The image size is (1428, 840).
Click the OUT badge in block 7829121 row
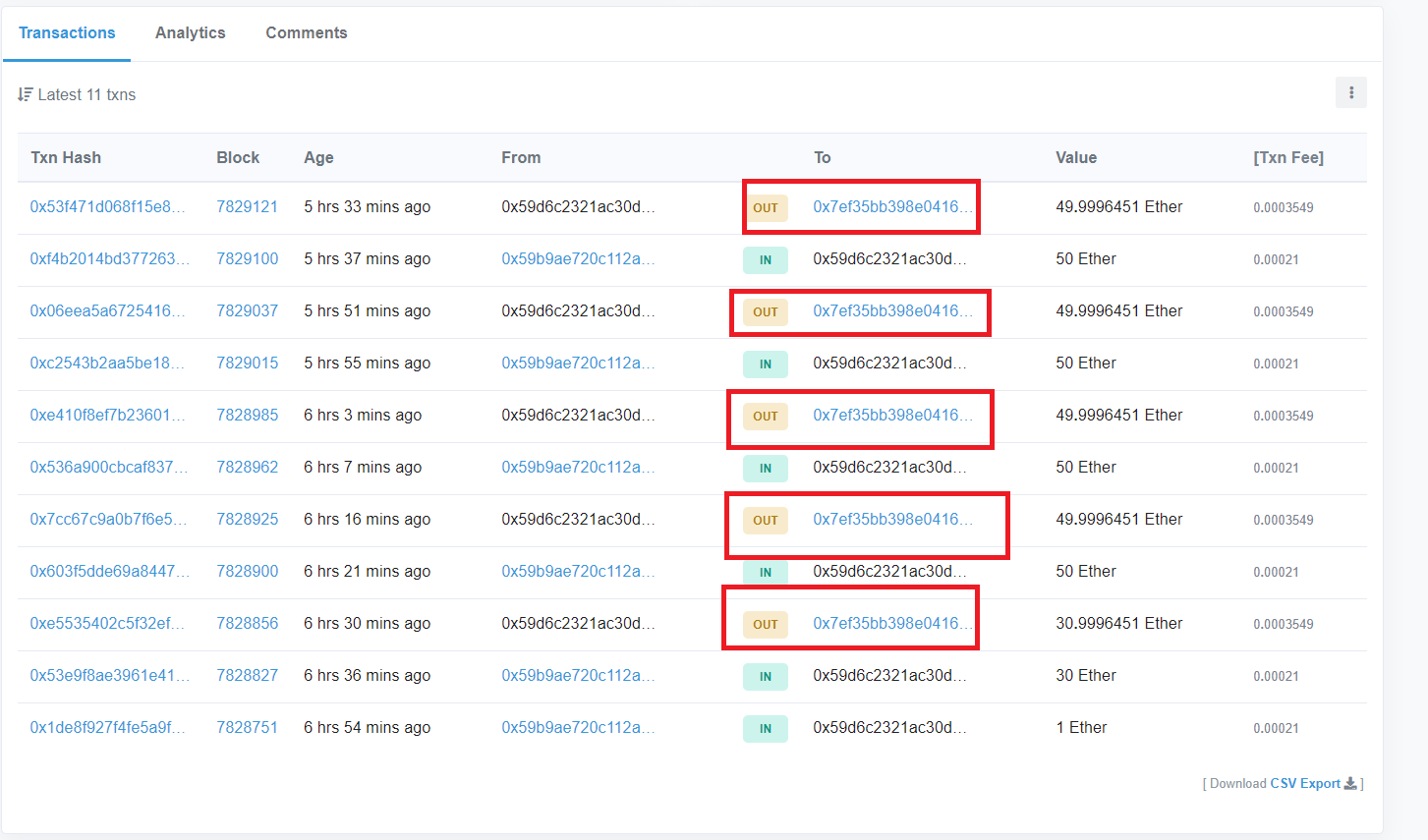coord(766,207)
